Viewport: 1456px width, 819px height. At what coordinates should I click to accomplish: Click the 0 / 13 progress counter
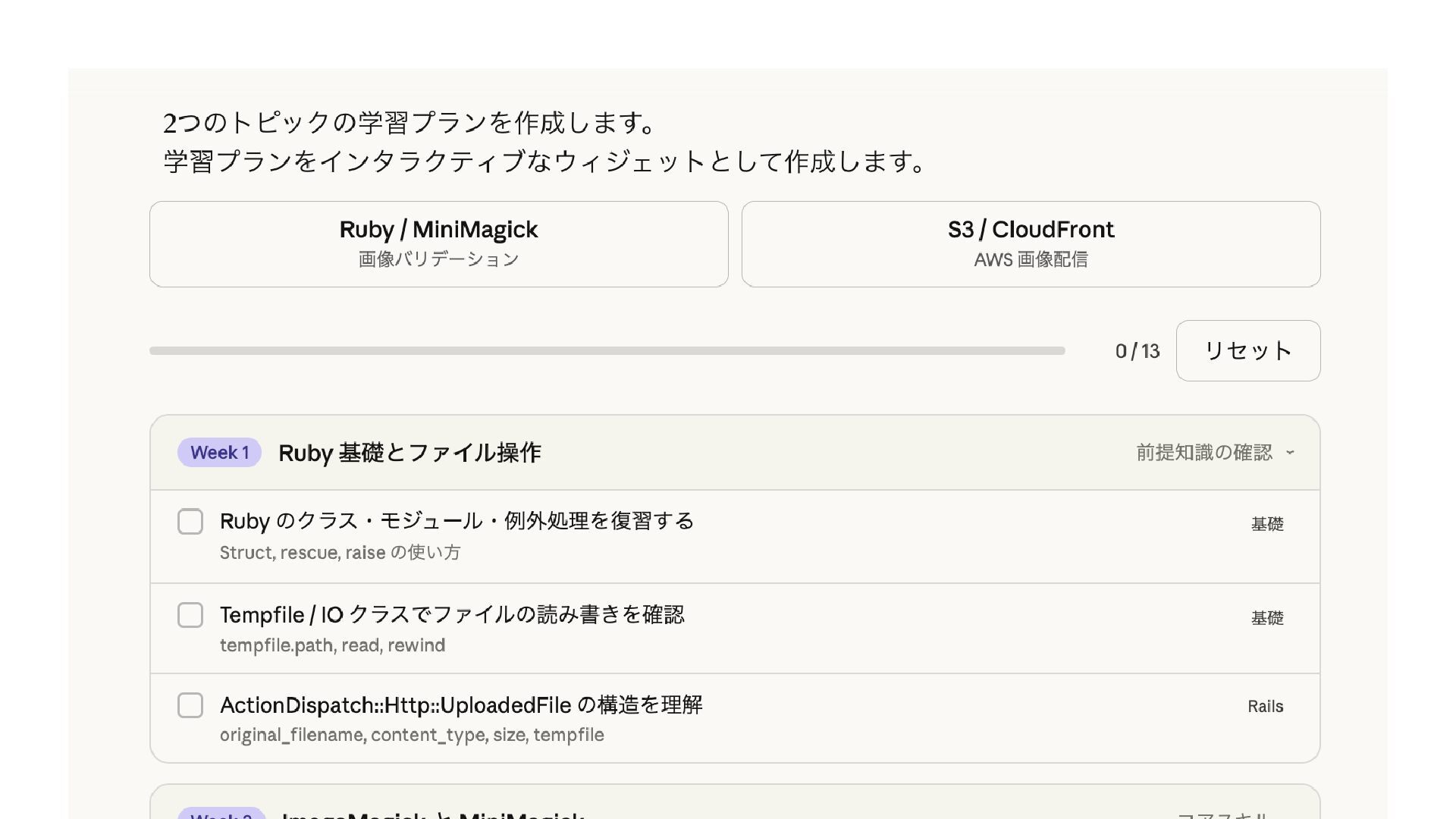[x=1137, y=351]
